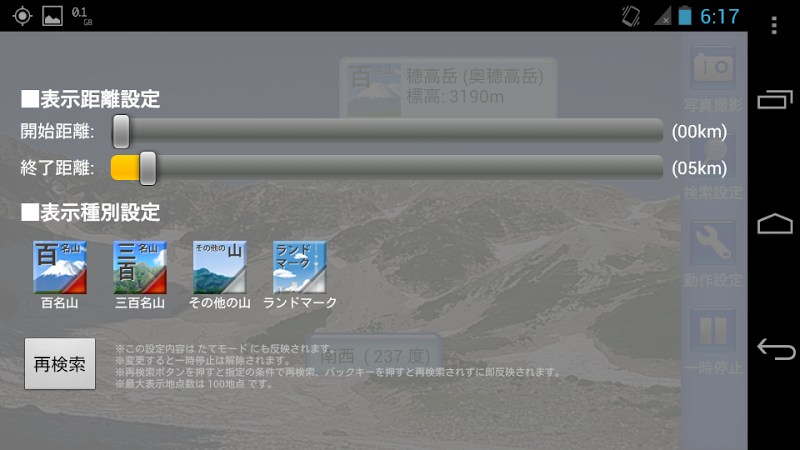Click the 開始距離 label
Screen dimensions: 800x450
coord(57,132)
